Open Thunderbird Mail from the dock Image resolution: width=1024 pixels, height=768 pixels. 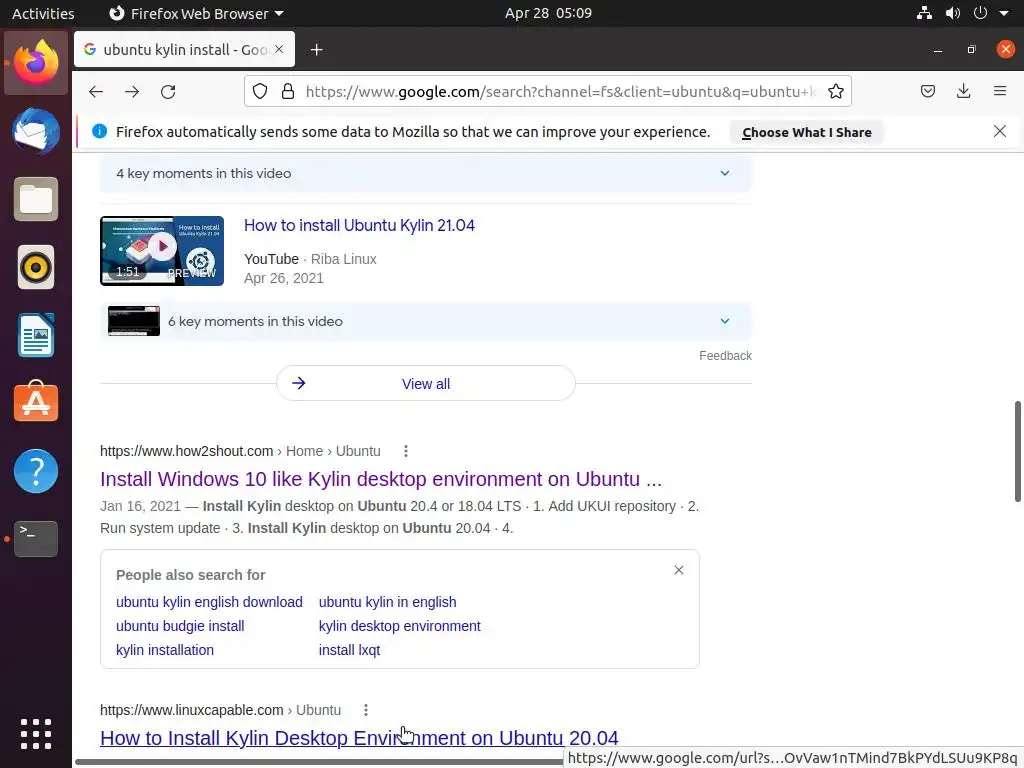click(36, 131)
